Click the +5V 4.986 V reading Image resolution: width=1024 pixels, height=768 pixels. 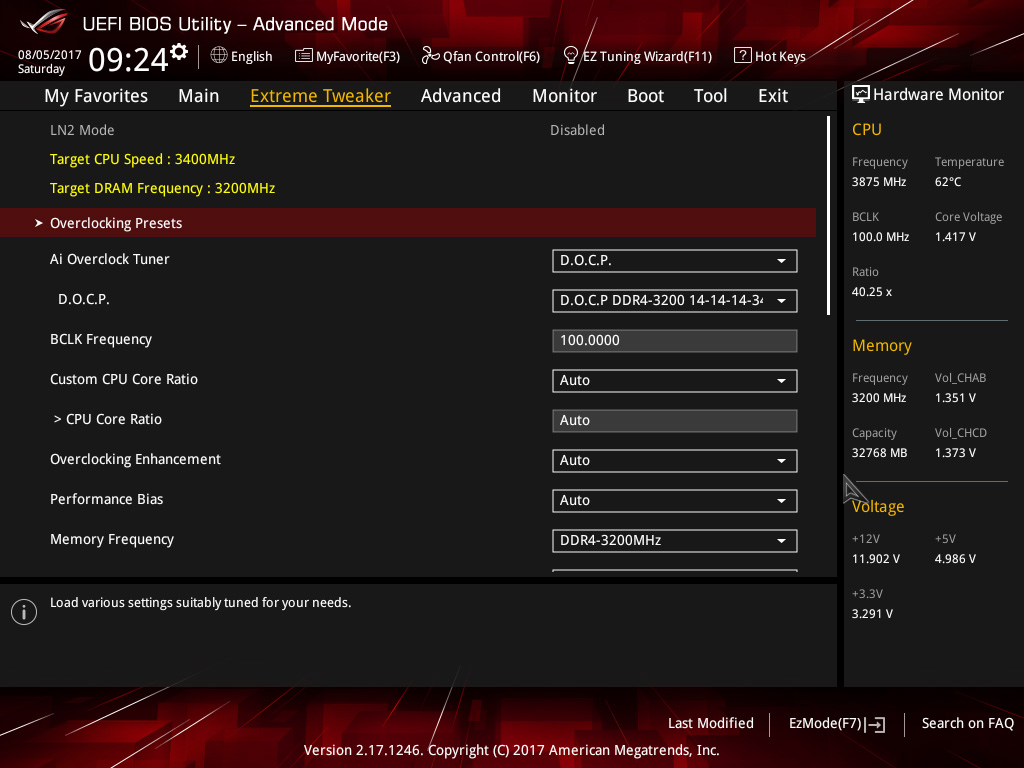coord(955,559)
